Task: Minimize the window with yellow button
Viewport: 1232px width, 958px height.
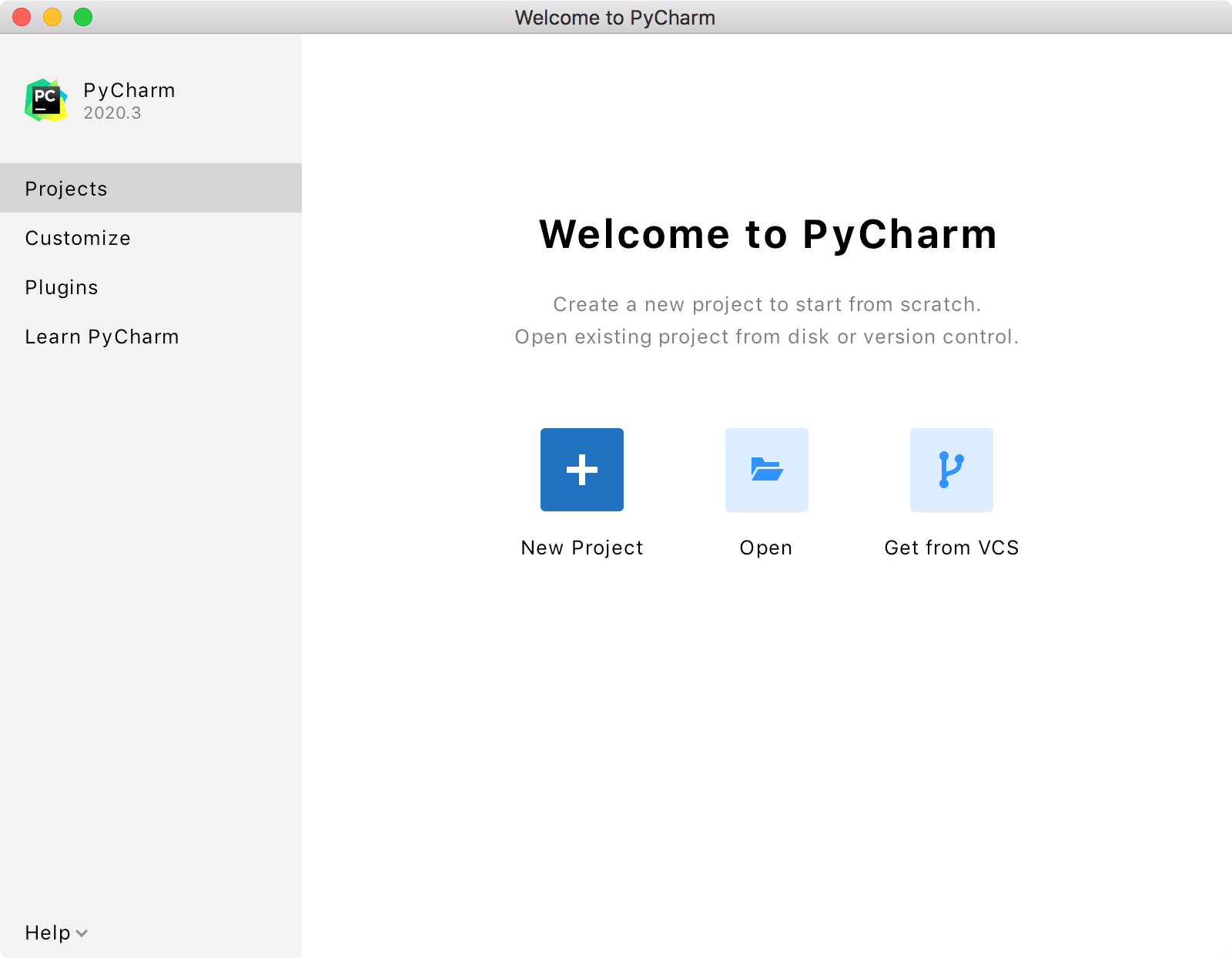Action: click(52, 17)
